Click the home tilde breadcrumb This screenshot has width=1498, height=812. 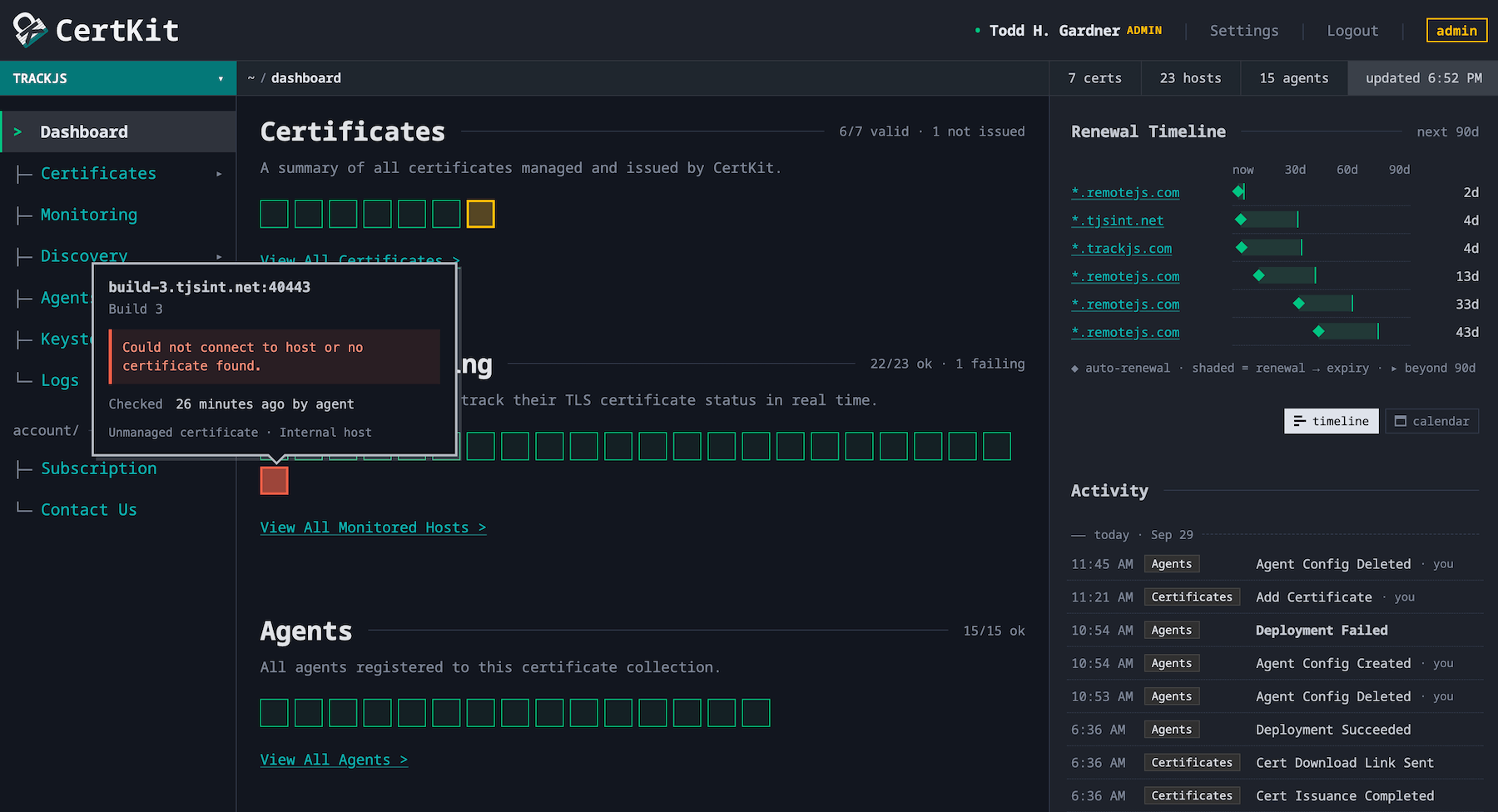pos(251,78)
